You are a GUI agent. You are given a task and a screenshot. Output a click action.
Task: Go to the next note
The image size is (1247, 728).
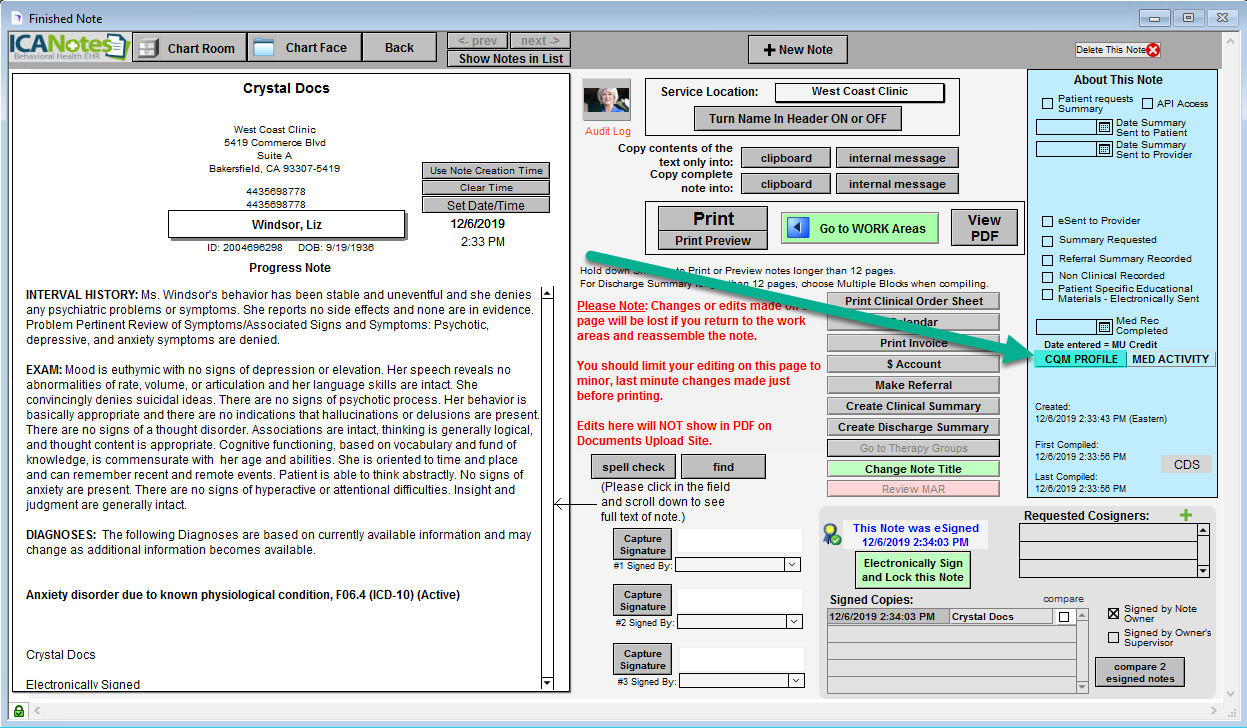point(540,41)
